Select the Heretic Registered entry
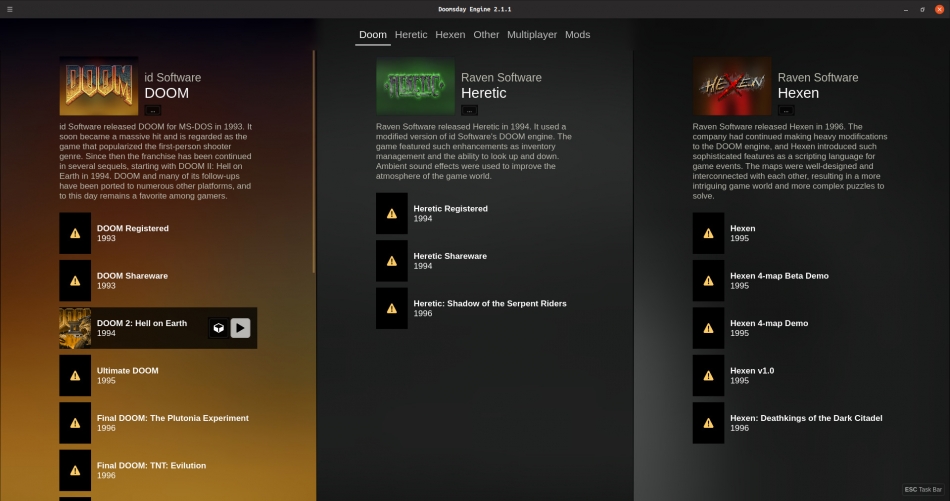 [475, 213]
